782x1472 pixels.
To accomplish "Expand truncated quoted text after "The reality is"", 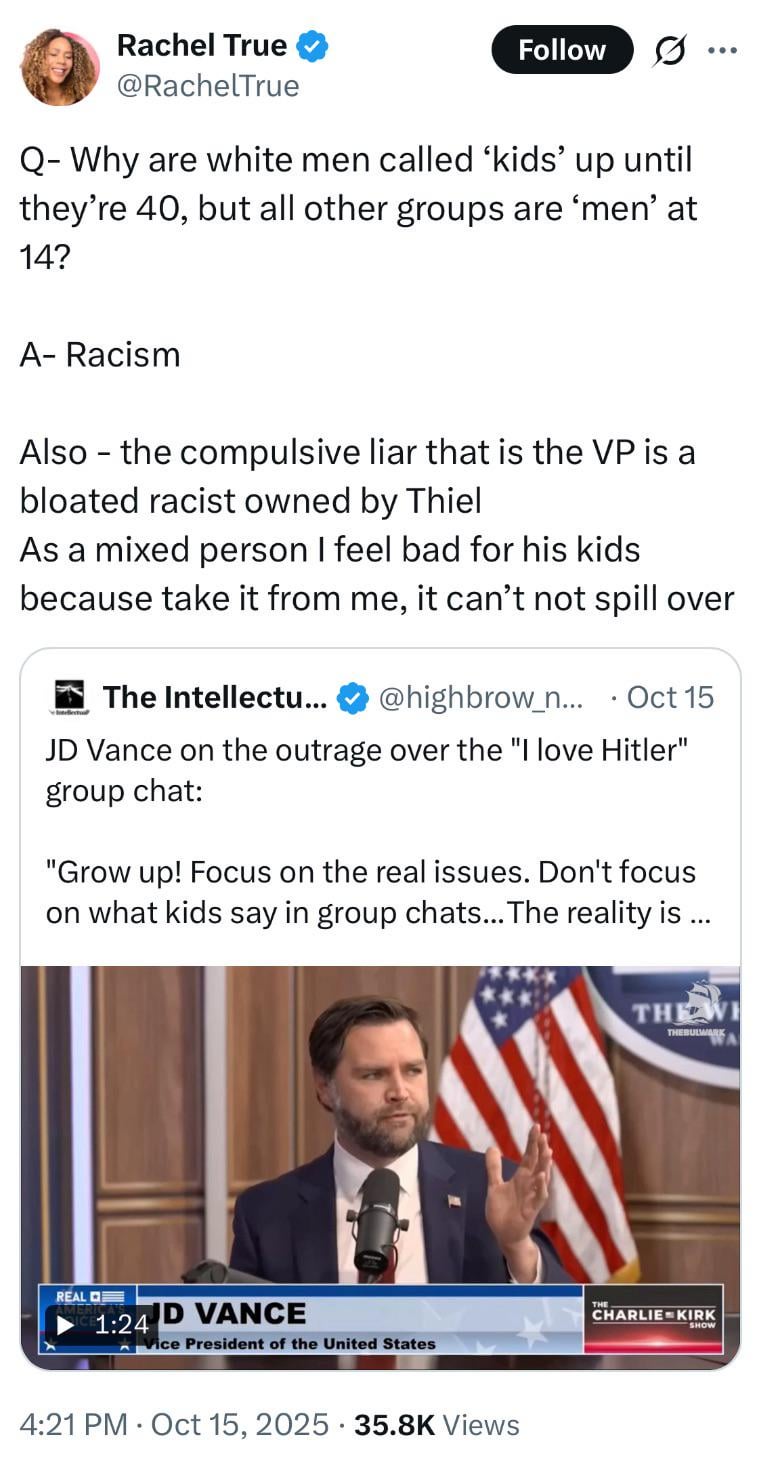I will (x=699, y=914).
